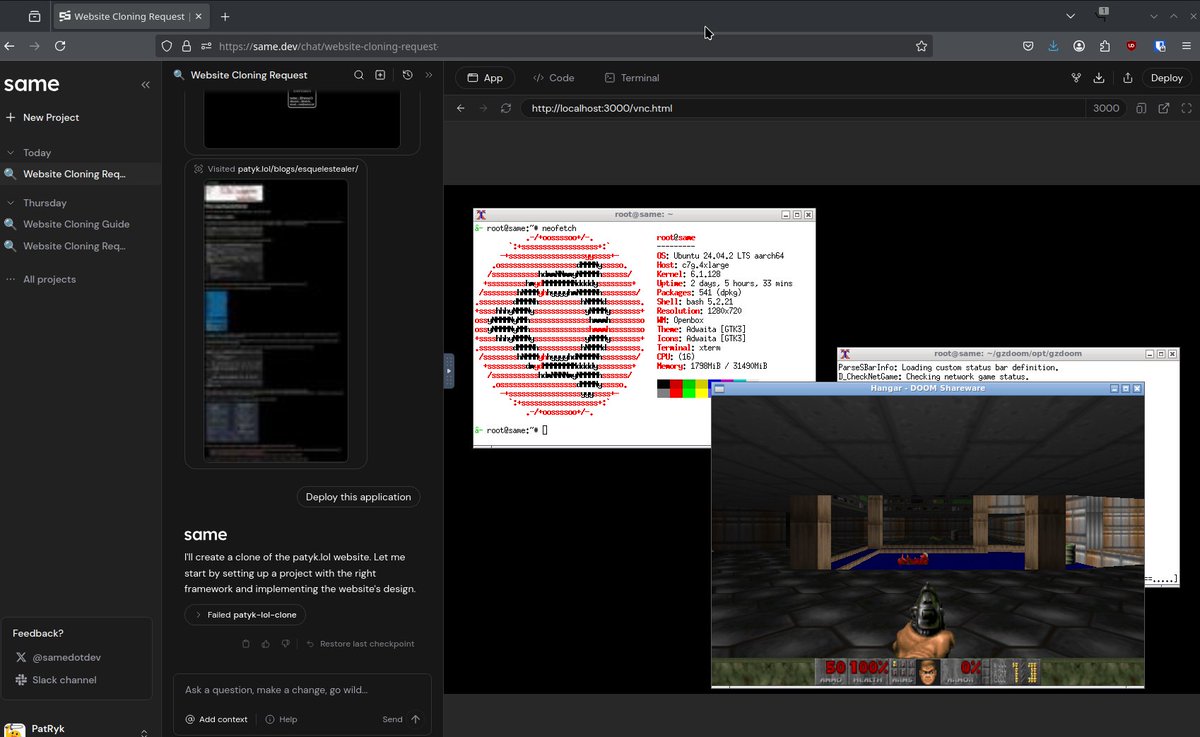Open Firefox workspace box icon near tabs

click(34, 16)
